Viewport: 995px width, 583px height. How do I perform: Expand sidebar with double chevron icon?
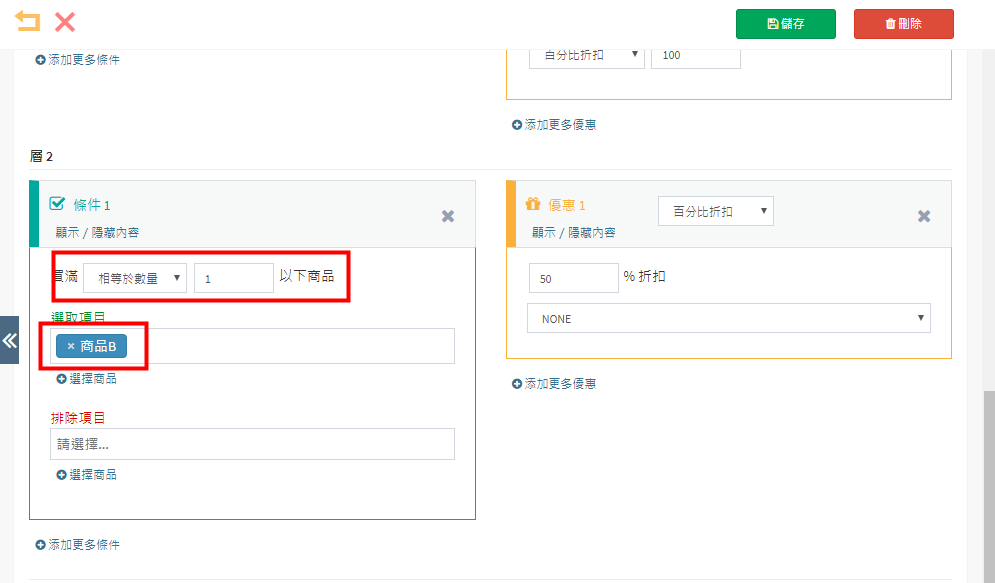point(10,340)
